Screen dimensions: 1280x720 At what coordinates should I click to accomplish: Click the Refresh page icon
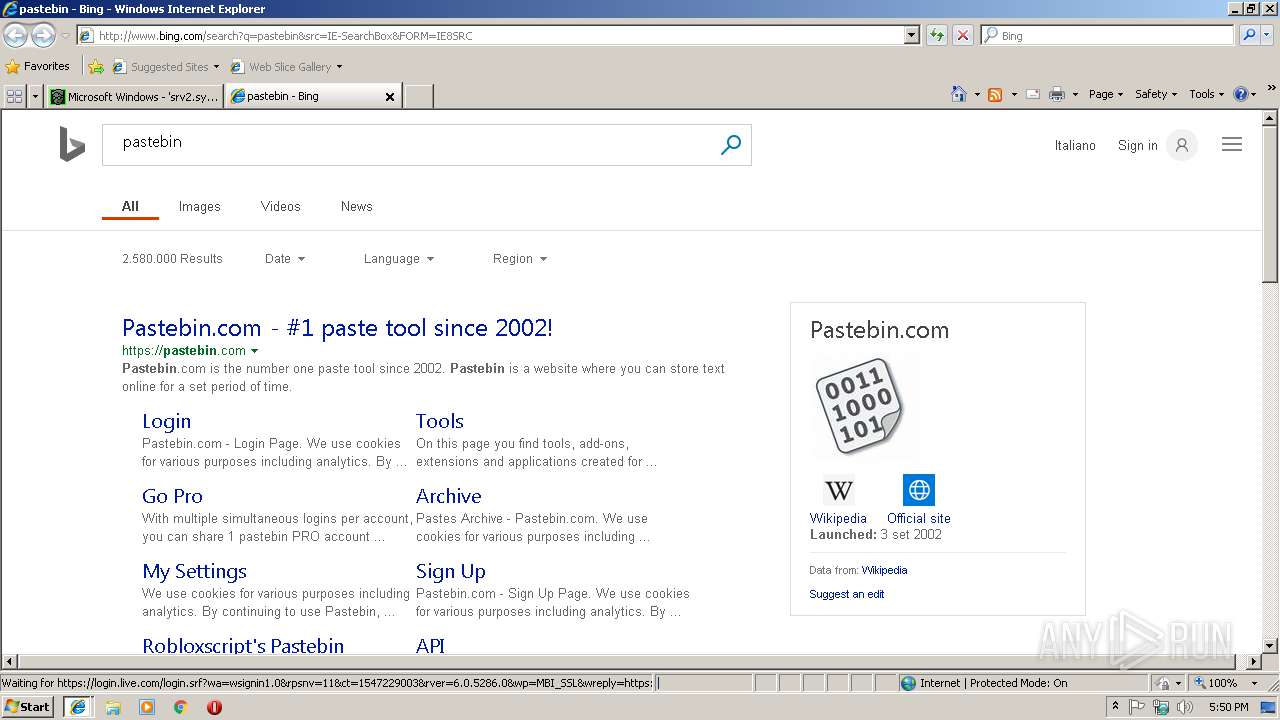937,35
